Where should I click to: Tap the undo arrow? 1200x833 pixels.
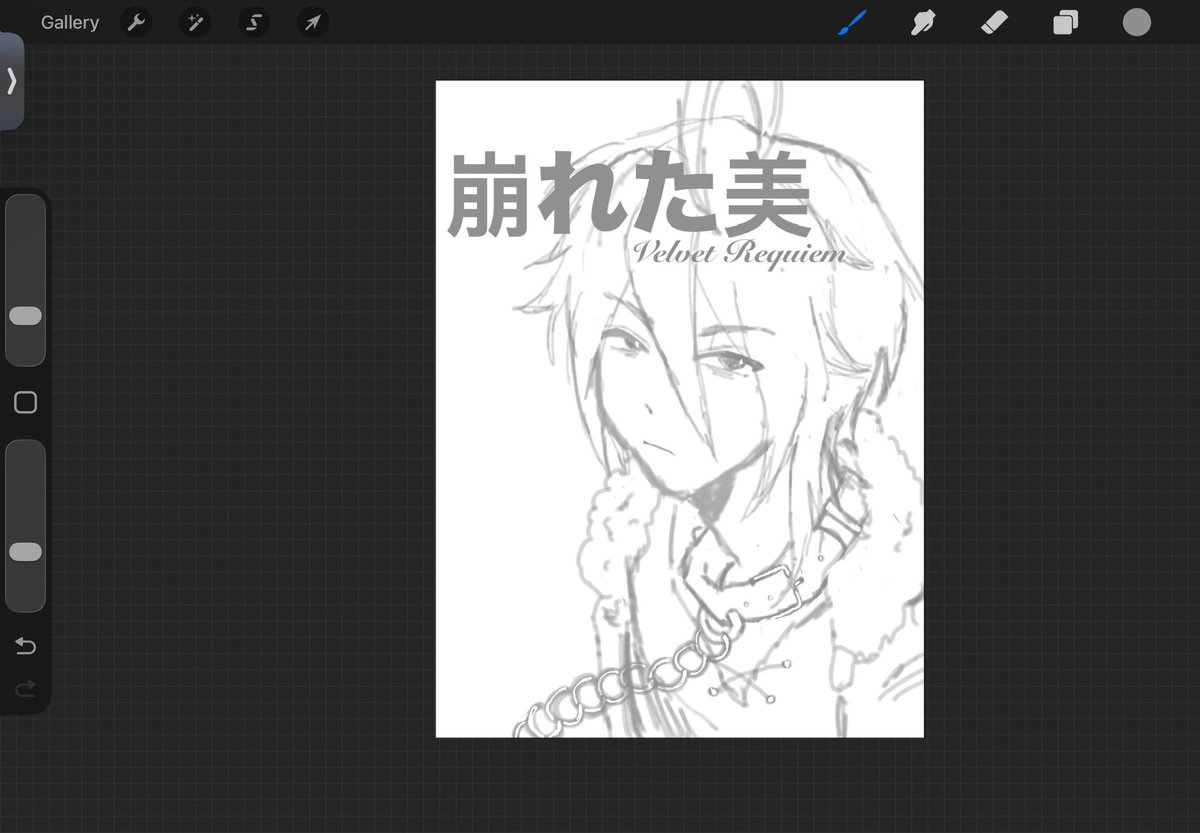click(x=25, y=646)
